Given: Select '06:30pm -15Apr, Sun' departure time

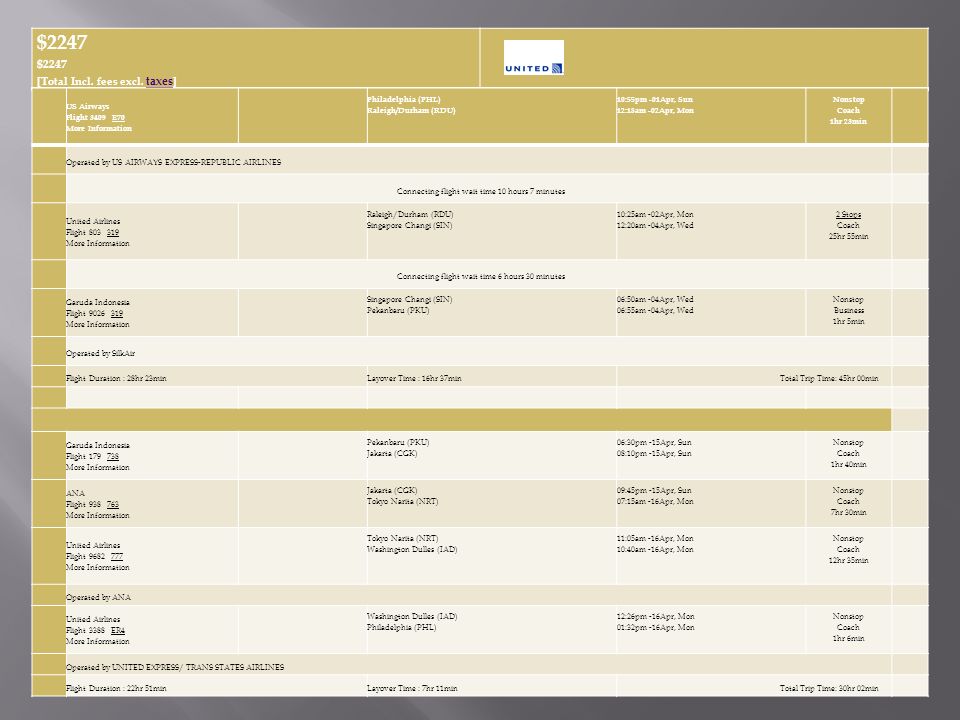Looking at the screenshot, I should [x=654, y=443].
